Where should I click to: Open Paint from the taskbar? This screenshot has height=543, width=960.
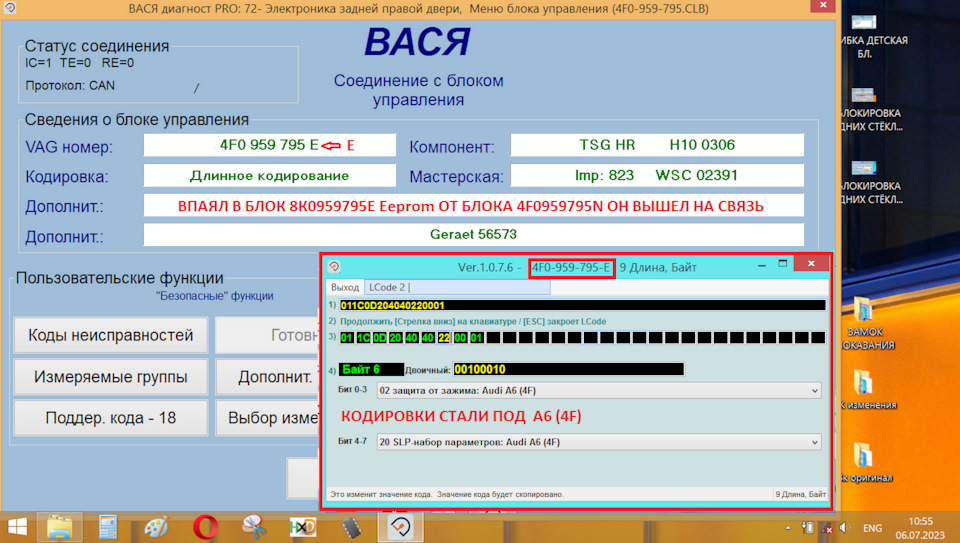coord(156,527)
